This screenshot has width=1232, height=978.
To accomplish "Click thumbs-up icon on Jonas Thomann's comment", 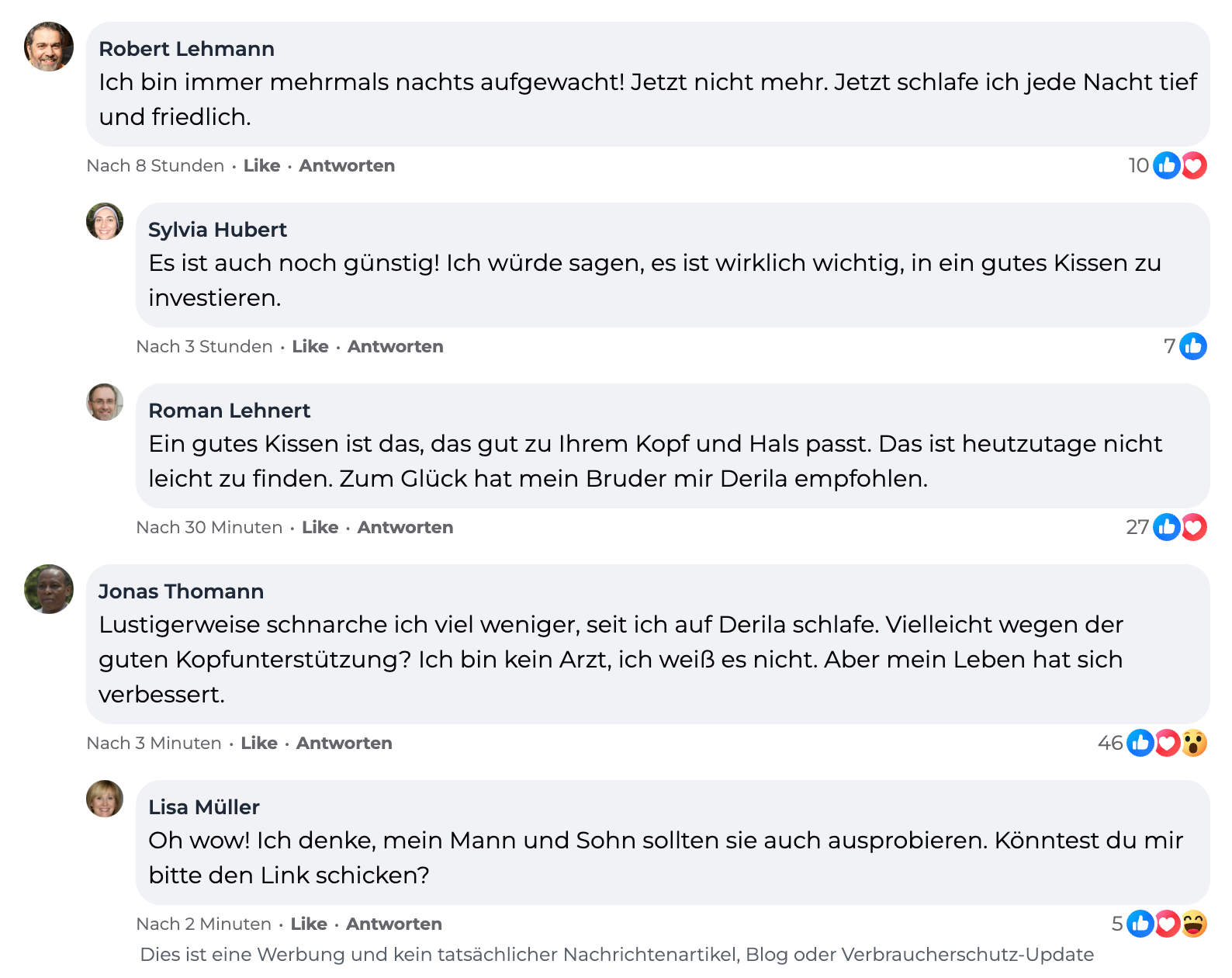I will coord(1140,743).
